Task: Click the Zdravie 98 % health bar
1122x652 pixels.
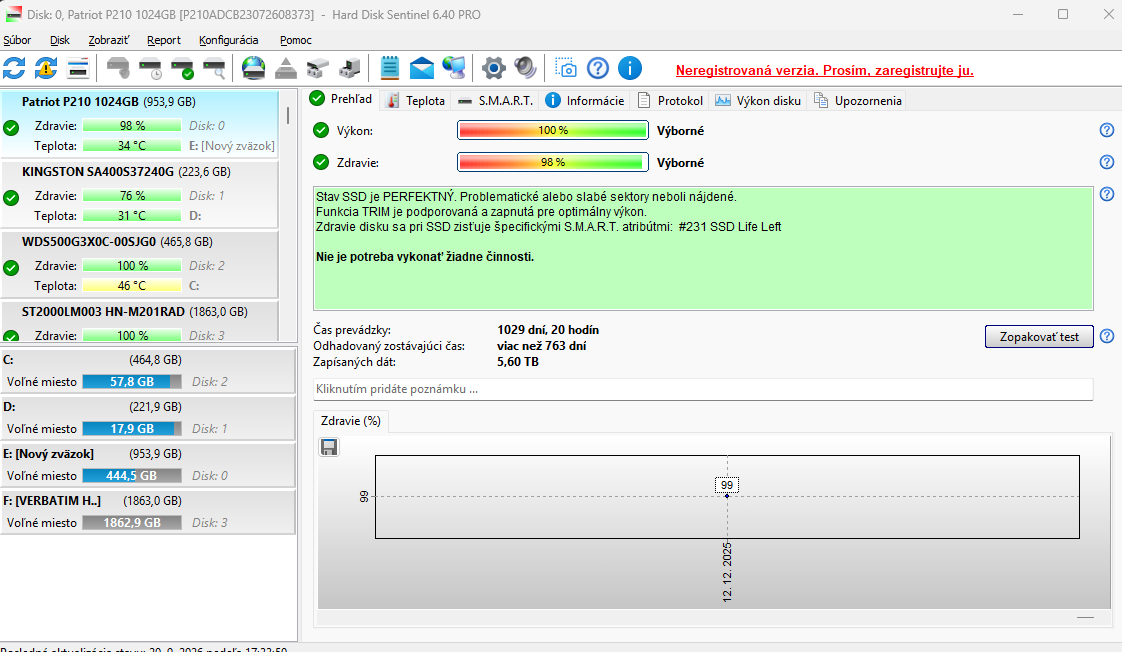Action: tap(552, 162)
